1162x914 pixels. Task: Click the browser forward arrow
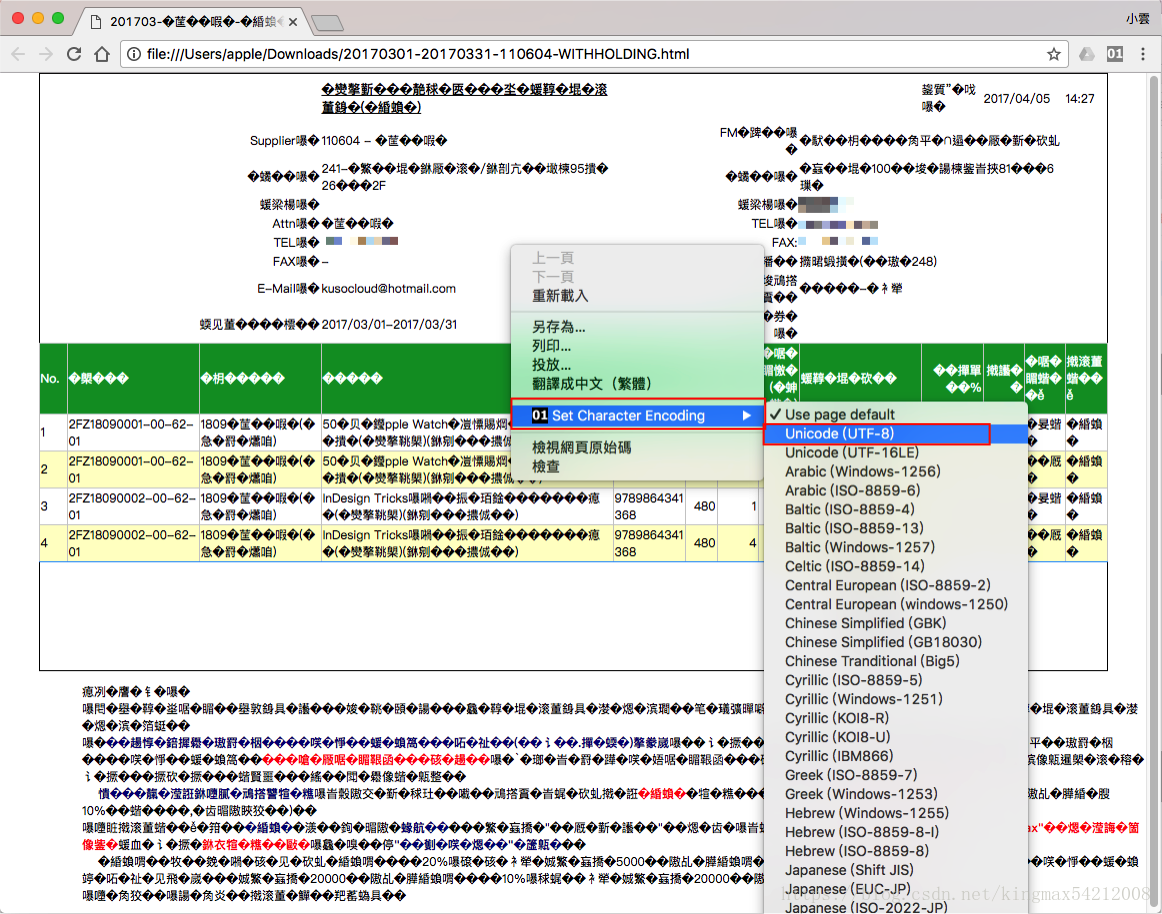46,54
